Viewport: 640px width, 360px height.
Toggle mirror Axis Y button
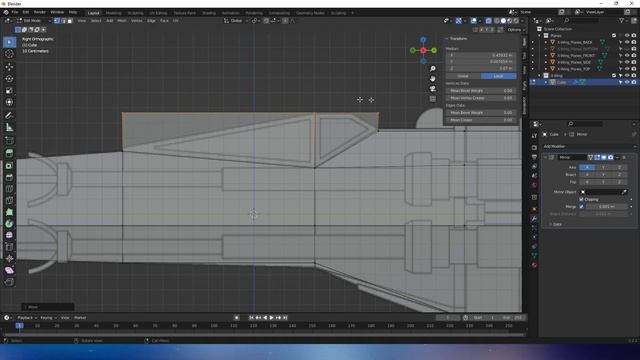[x=603, y=167]
